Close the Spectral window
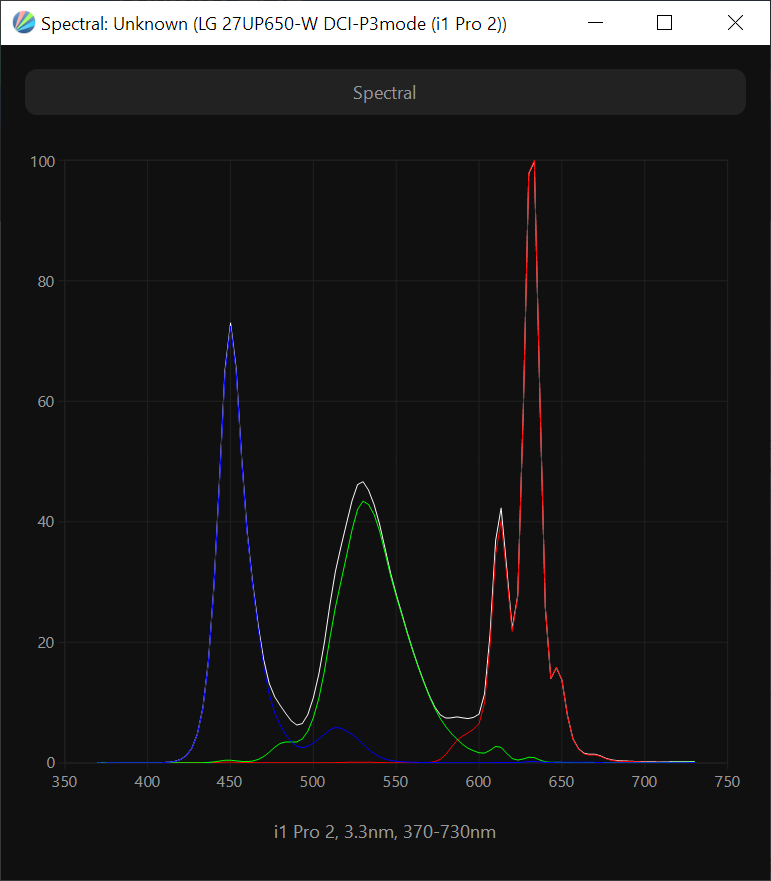Image resolution: width=771 pixels, height=881 pixels. (735, 23)
